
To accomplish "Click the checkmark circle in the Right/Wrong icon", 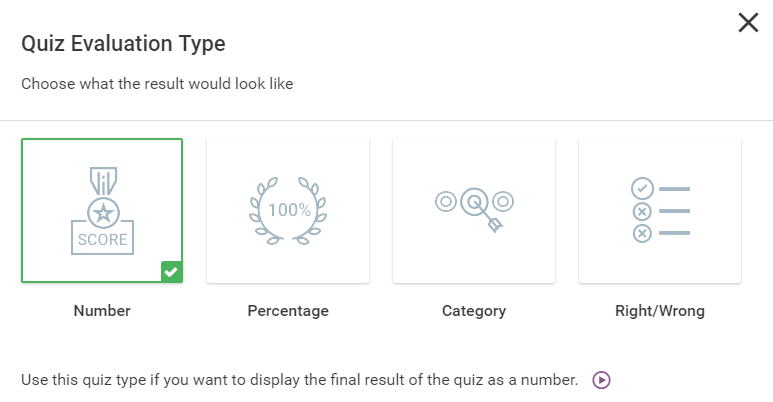I will coord(642,188).
